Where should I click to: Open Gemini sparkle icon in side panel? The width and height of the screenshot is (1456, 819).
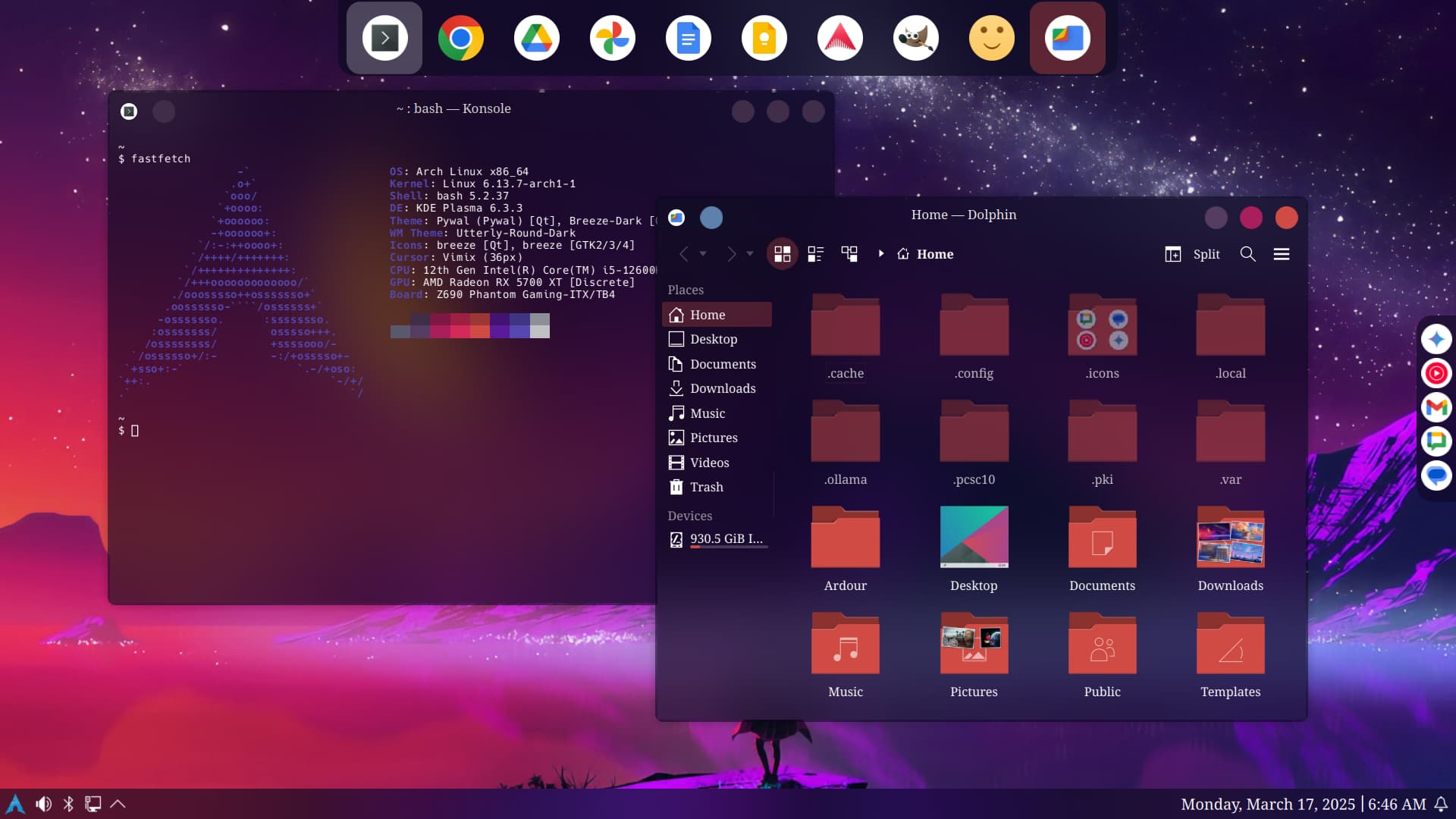pos(1436,339)
